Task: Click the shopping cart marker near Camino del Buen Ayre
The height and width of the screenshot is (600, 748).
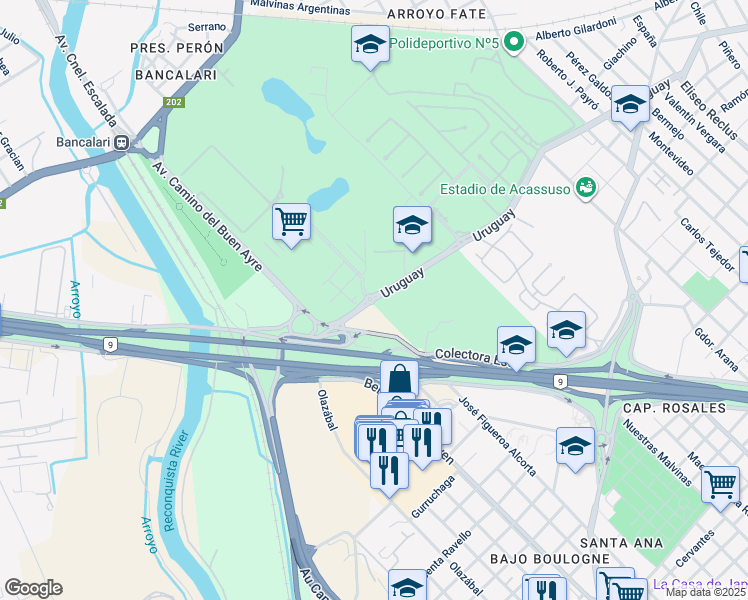Action: [291, 223]
